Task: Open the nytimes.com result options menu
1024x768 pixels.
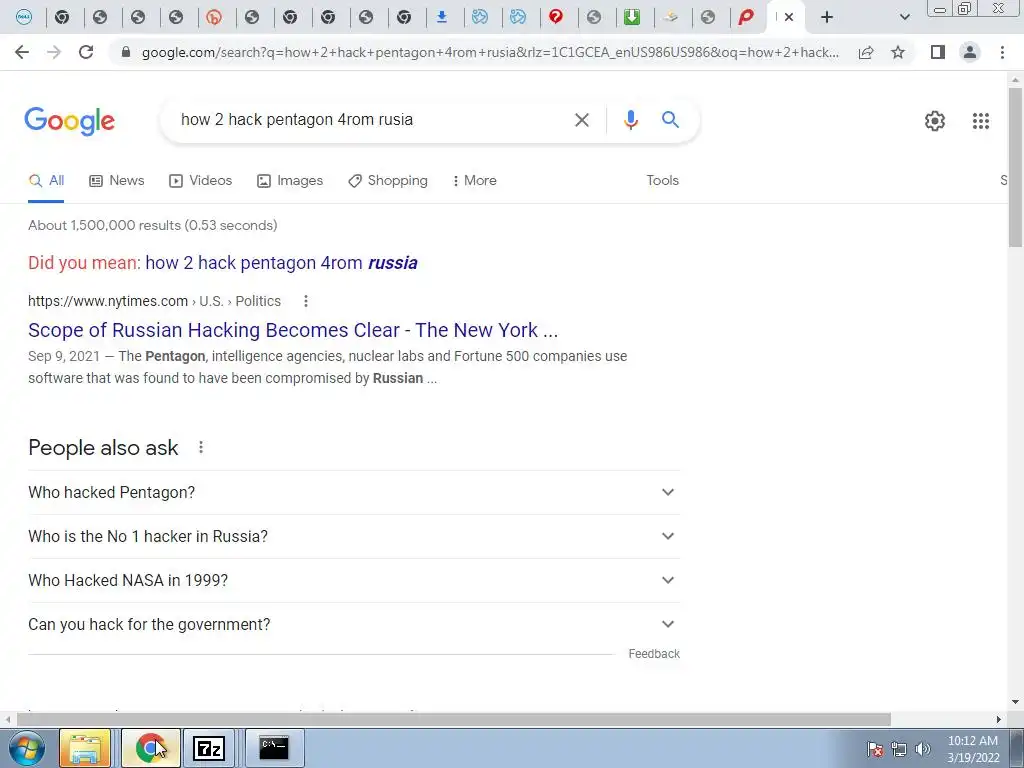Action: (x=306, y=301)
